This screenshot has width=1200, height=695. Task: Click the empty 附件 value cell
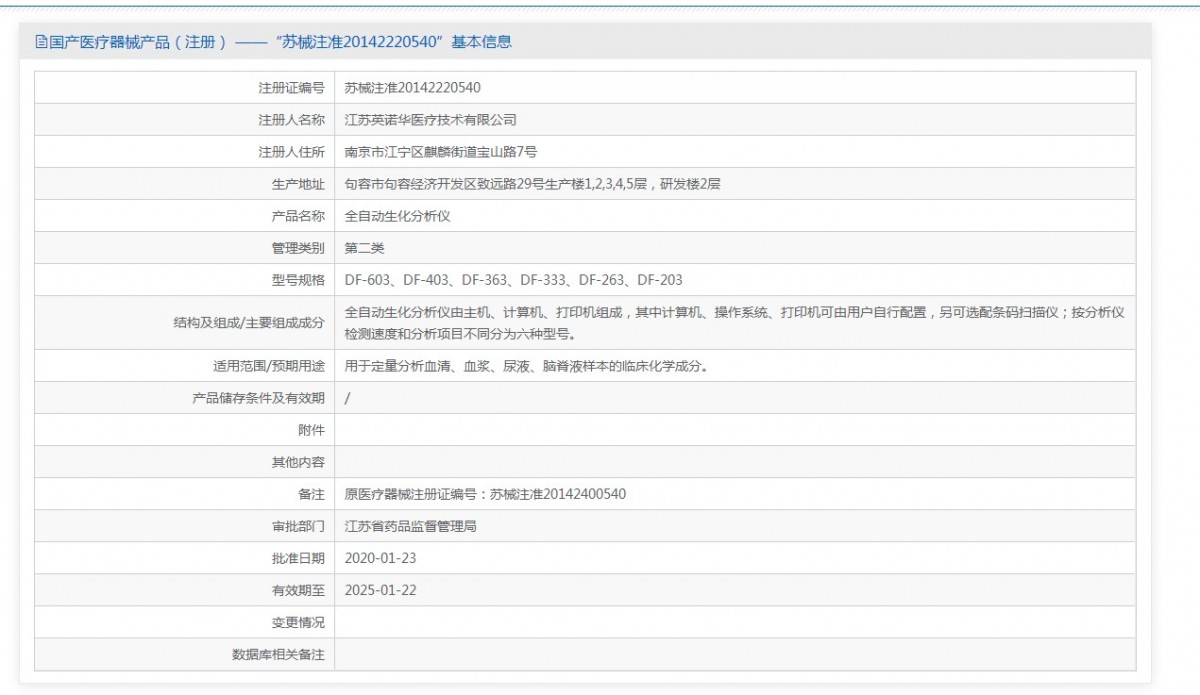(x=734, y=430)
